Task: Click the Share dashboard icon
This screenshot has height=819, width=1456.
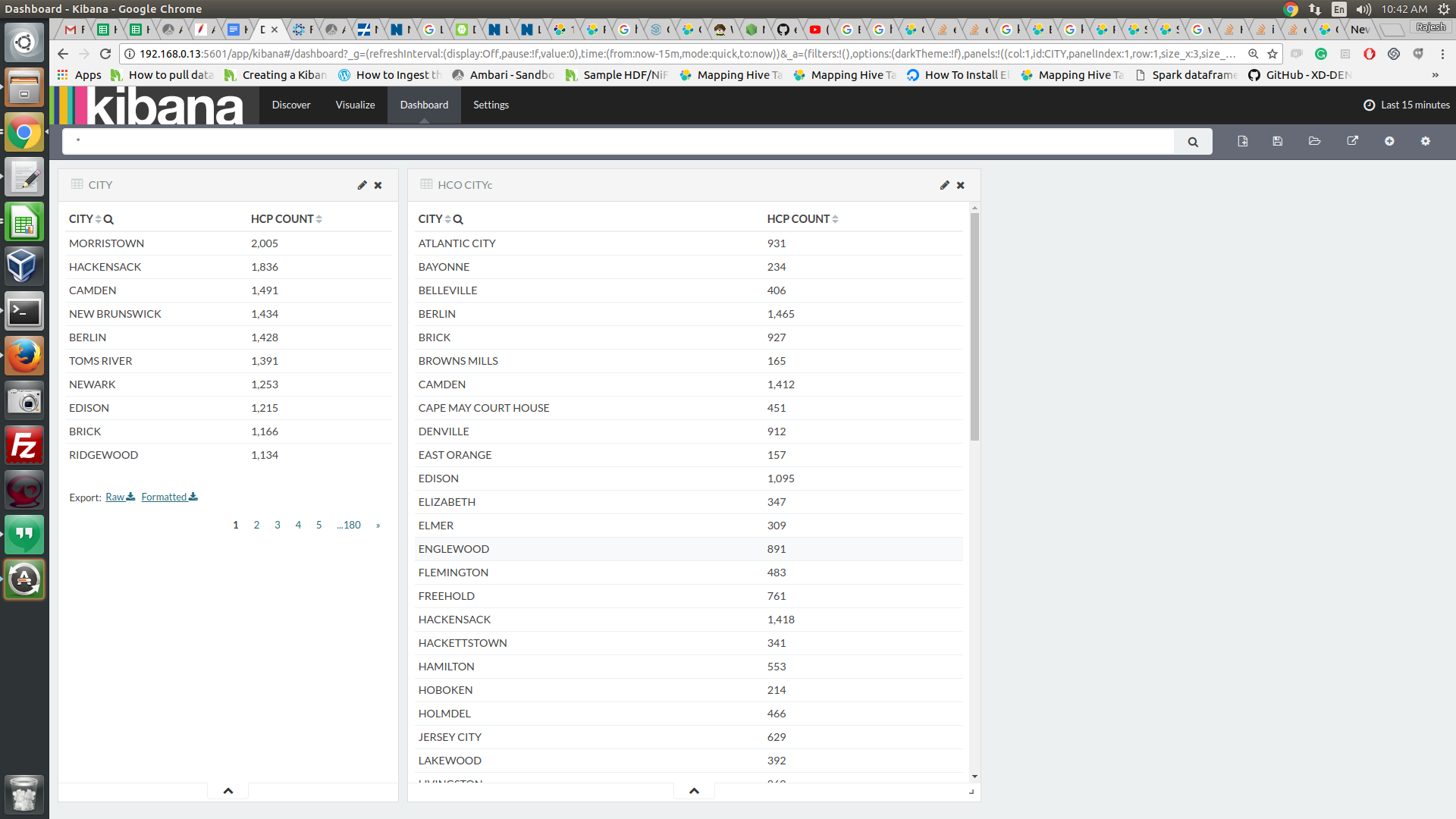Action: 1352,141
